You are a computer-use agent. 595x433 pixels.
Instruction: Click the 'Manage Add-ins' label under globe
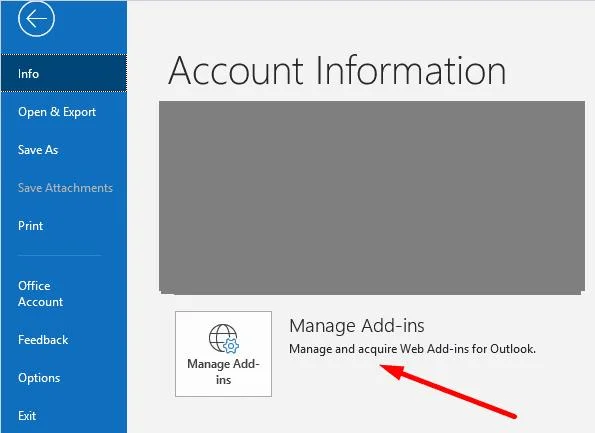tap(224, 372)
